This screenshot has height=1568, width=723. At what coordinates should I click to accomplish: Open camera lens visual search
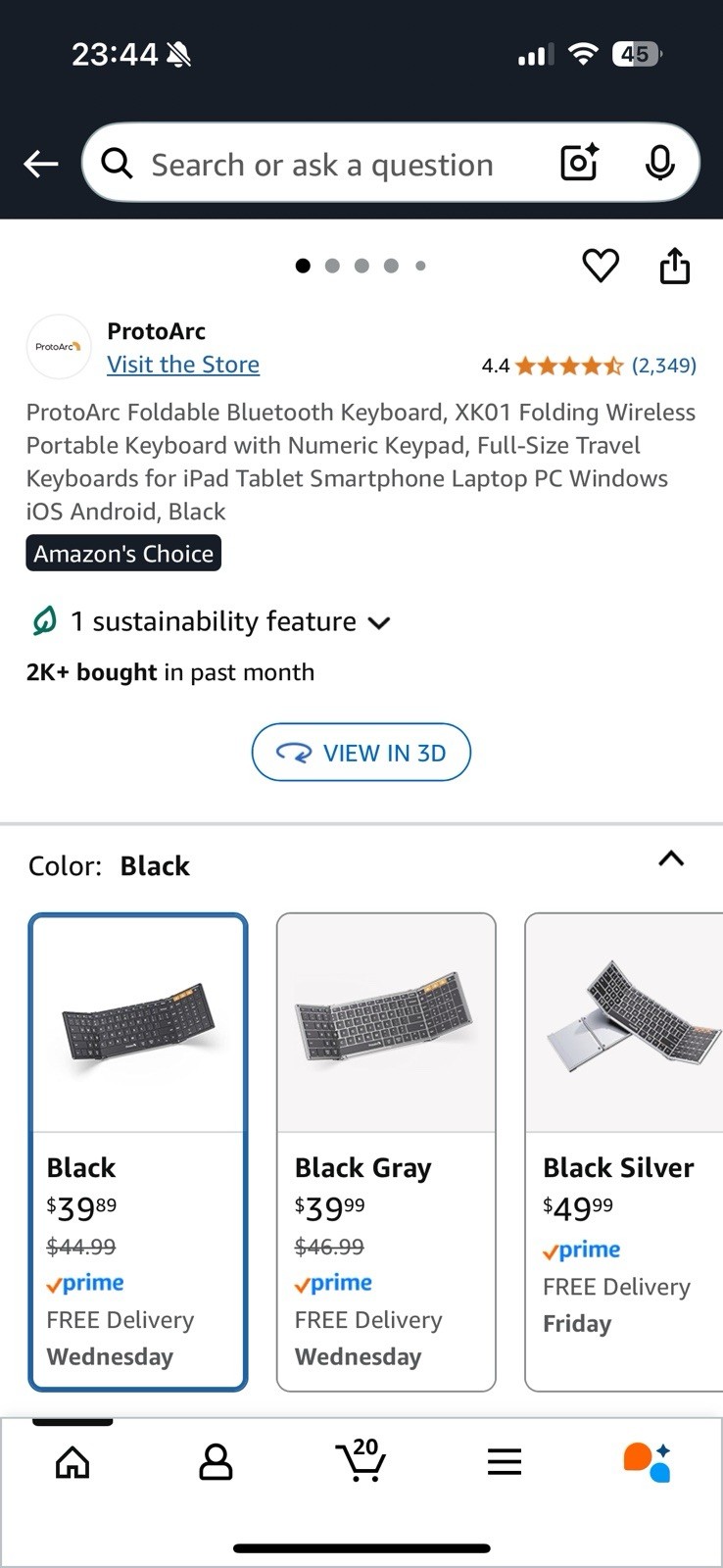point(579,163)
